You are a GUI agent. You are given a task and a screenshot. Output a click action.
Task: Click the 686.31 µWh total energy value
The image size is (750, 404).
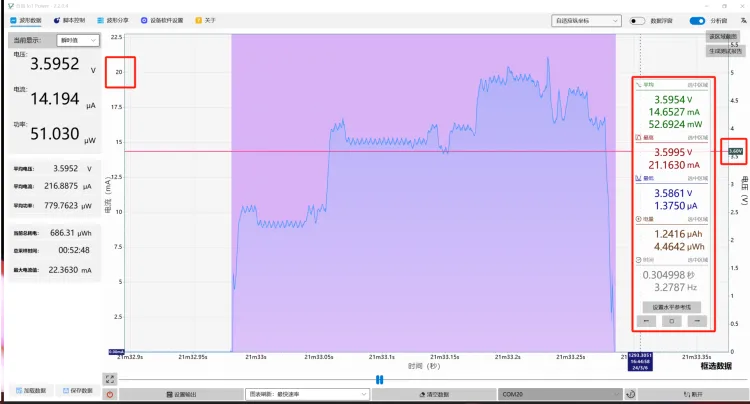coord(71,233)
